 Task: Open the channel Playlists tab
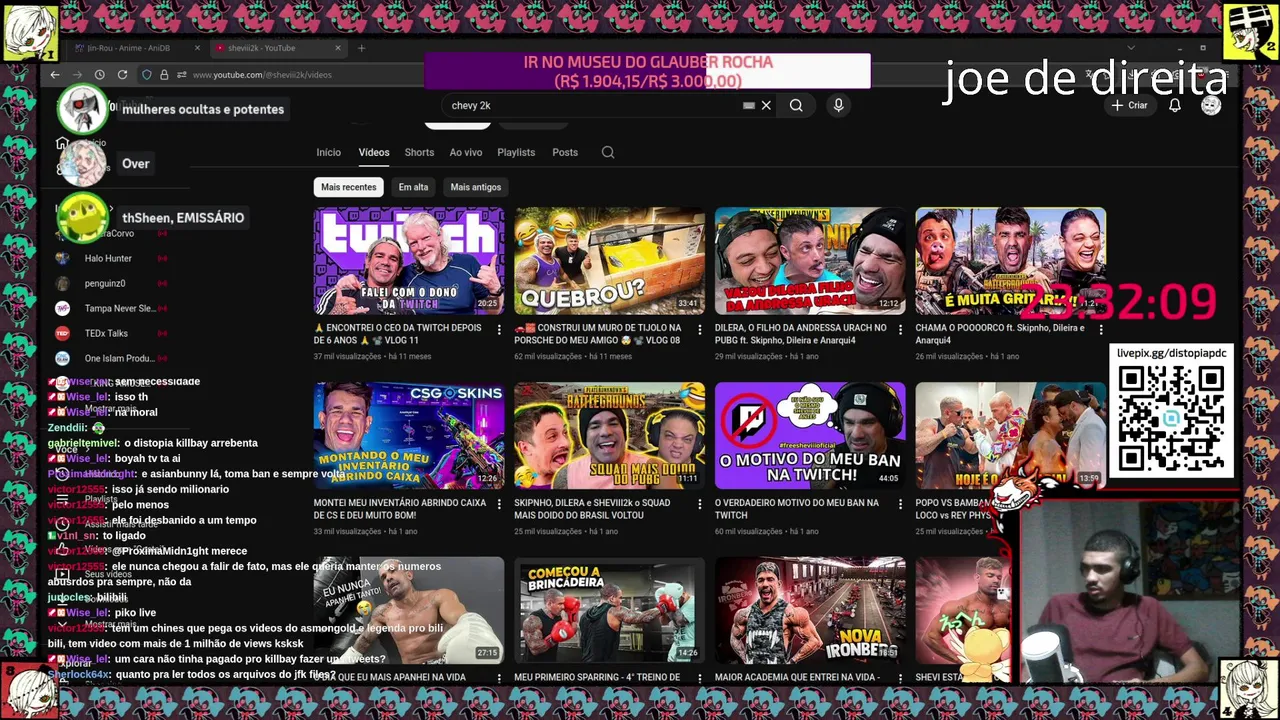coord(516,152)
